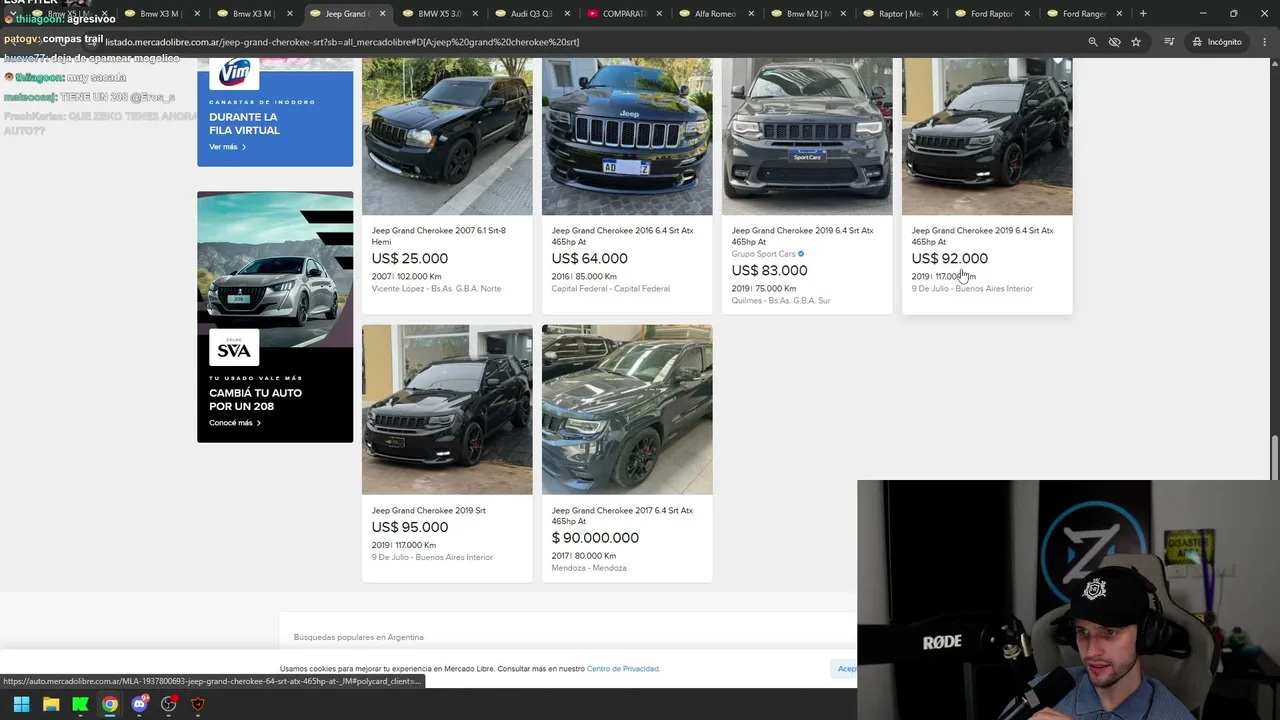Open Chrome from the taskbar

(x=110, y=704)
